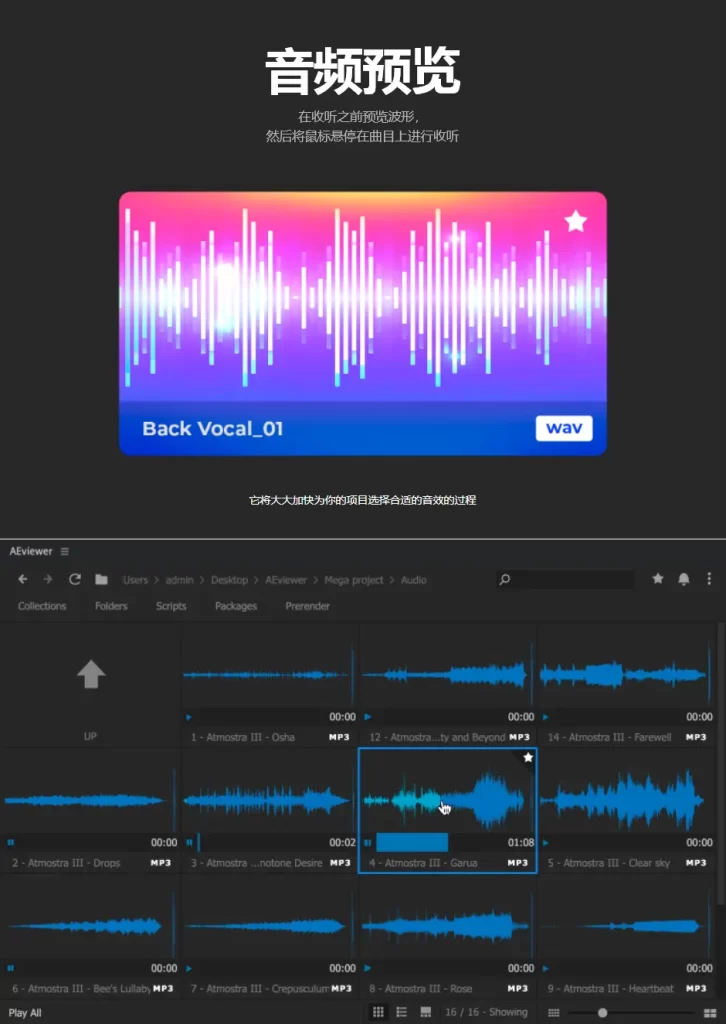Play track 7 - Atmostra III - Crepusculum

tap(189, 968)
